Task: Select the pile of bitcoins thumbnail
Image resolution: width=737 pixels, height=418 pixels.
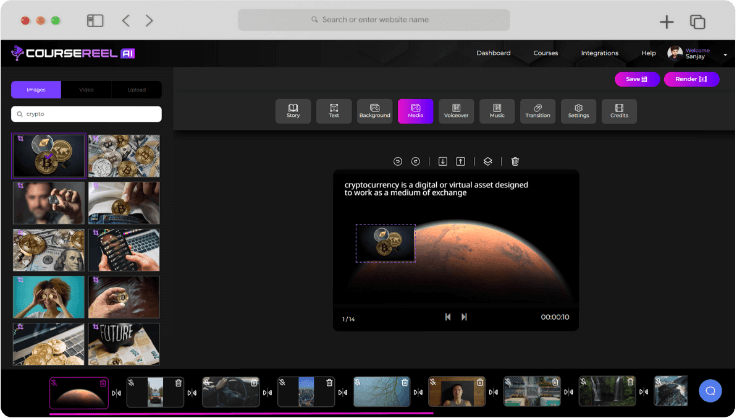Action: point(124,156)
